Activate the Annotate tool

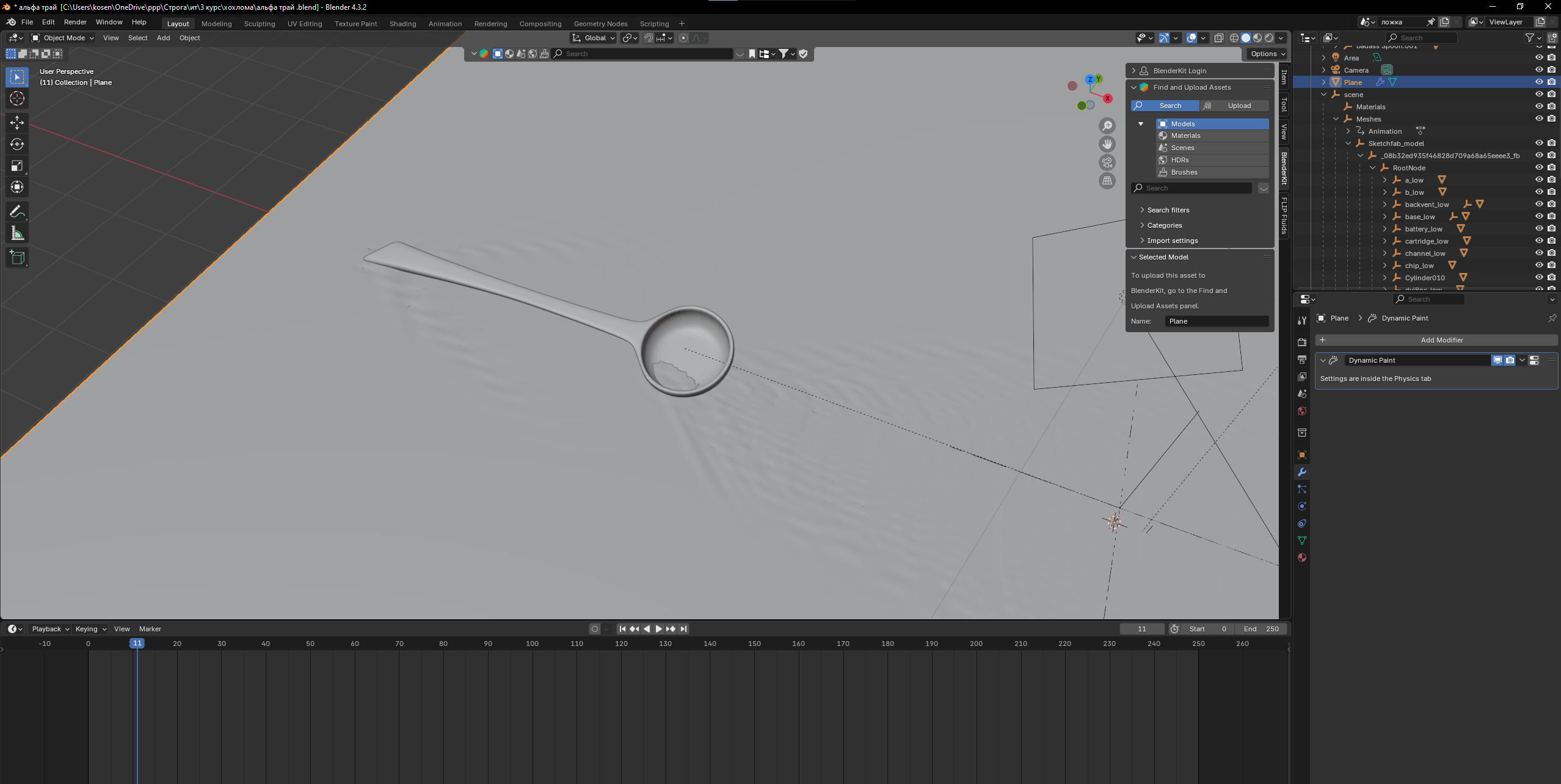[16, 212]
